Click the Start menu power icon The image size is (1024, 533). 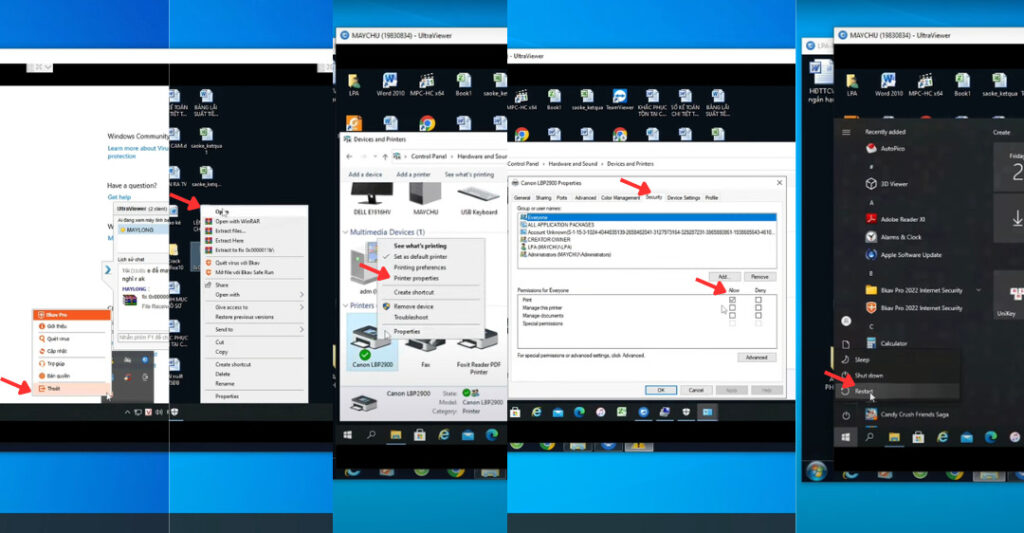tap(846, 415)
